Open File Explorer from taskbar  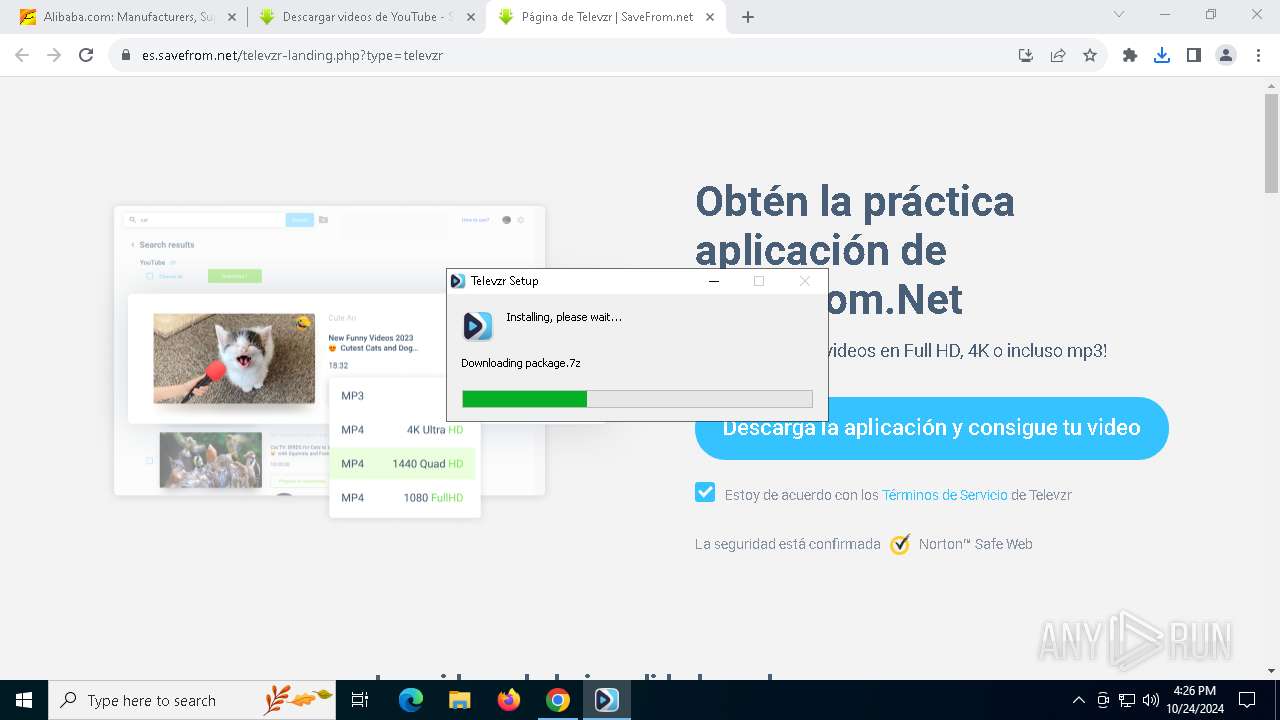(459, 700)
